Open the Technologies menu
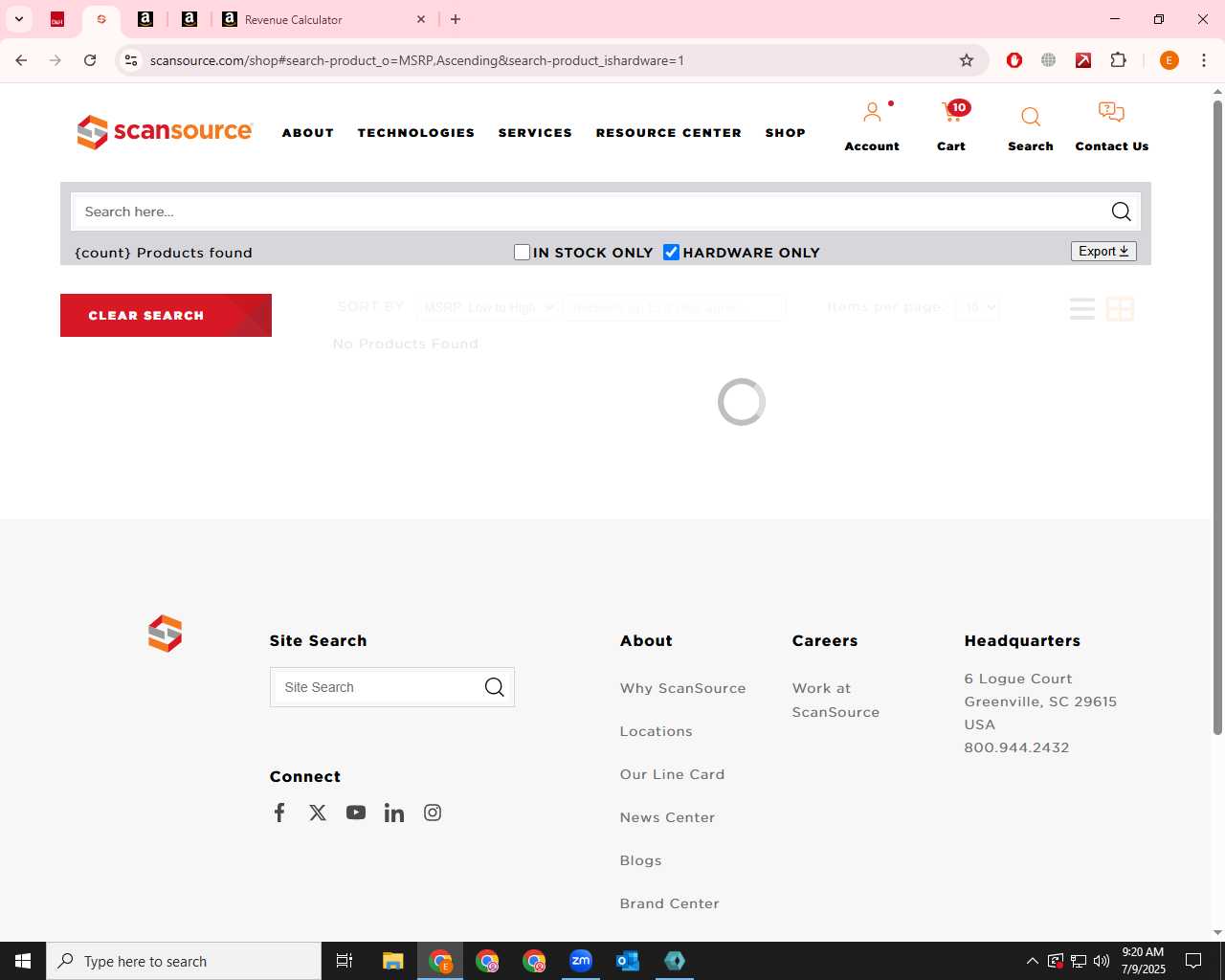Screen dimensions: 1225x980 coord(416,133)
